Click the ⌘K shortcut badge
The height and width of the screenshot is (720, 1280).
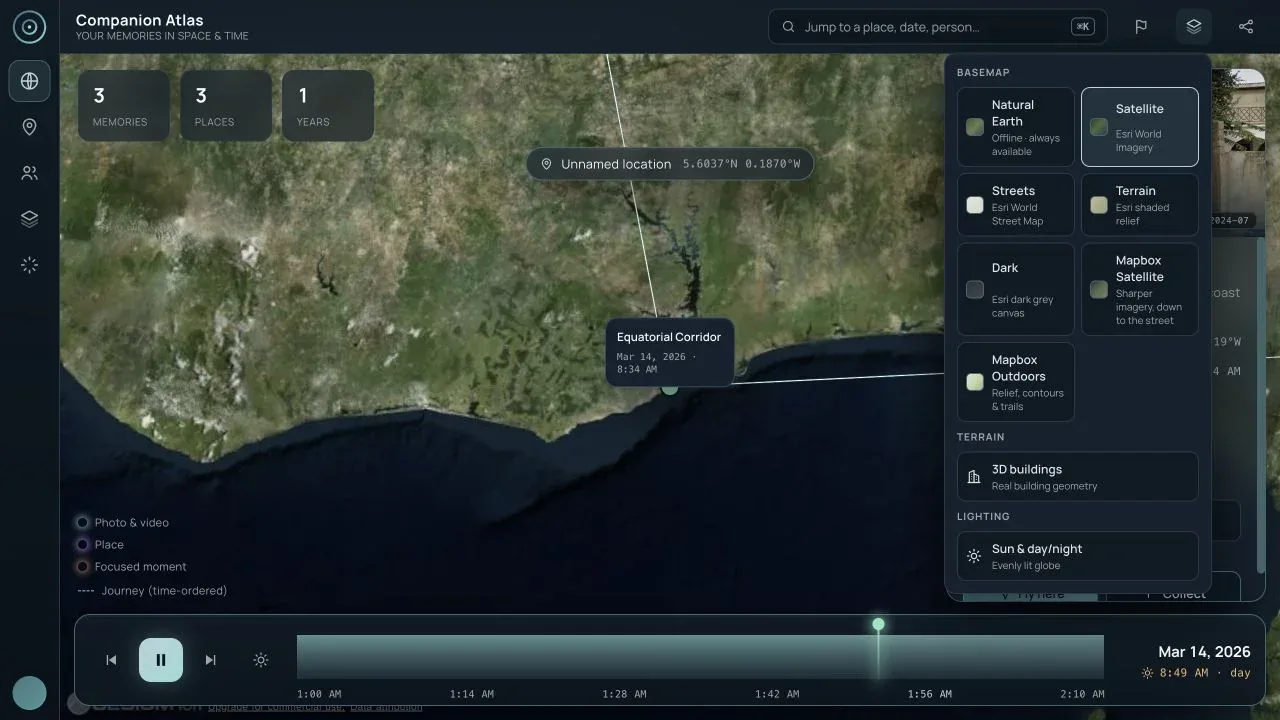click(1083, 27)
